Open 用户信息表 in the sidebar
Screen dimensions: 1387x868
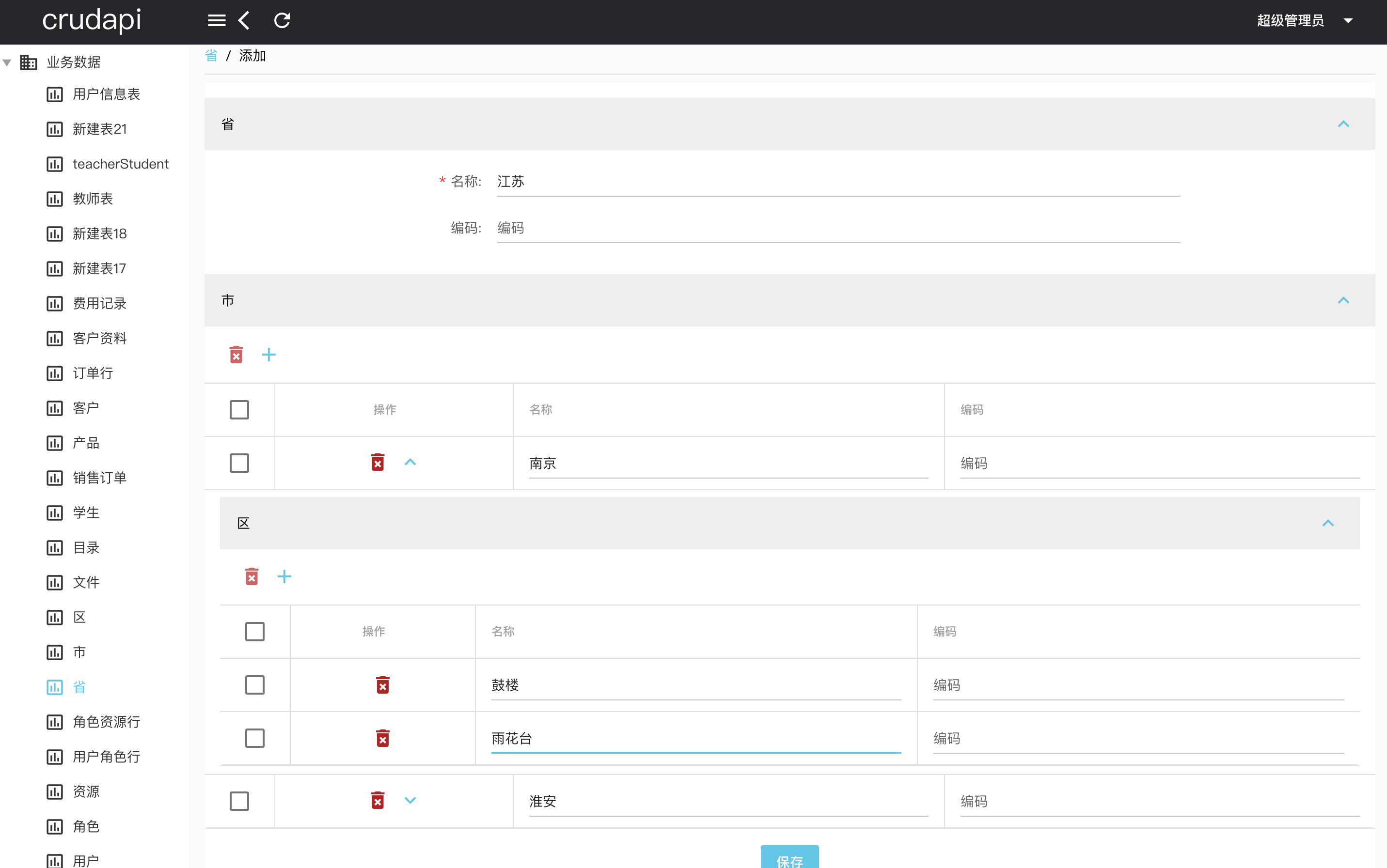tap(106, 94)
